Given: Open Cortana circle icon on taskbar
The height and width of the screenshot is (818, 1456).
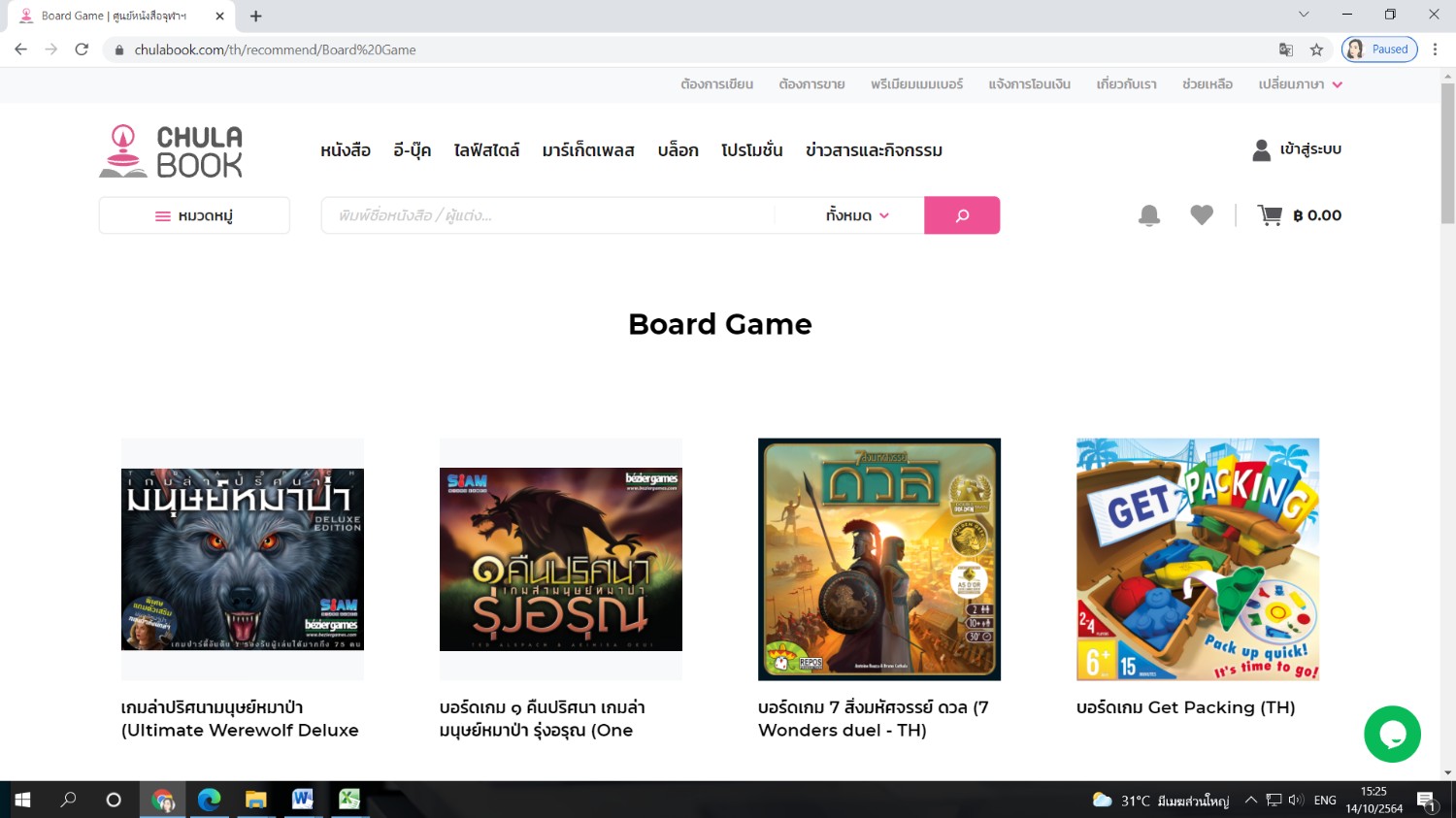Looking at the screenshot, I should point(114,800).
